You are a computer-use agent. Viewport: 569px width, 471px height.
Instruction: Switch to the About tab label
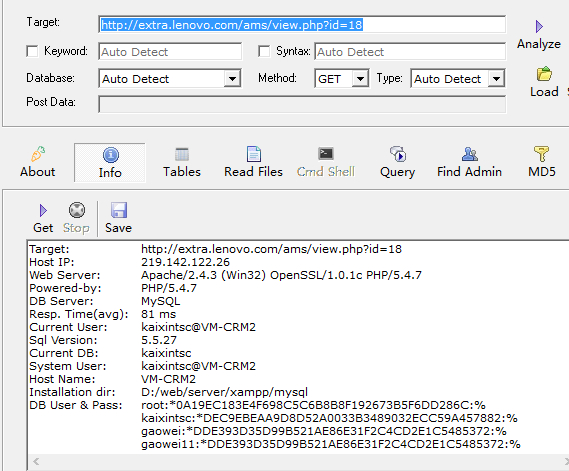38,172
